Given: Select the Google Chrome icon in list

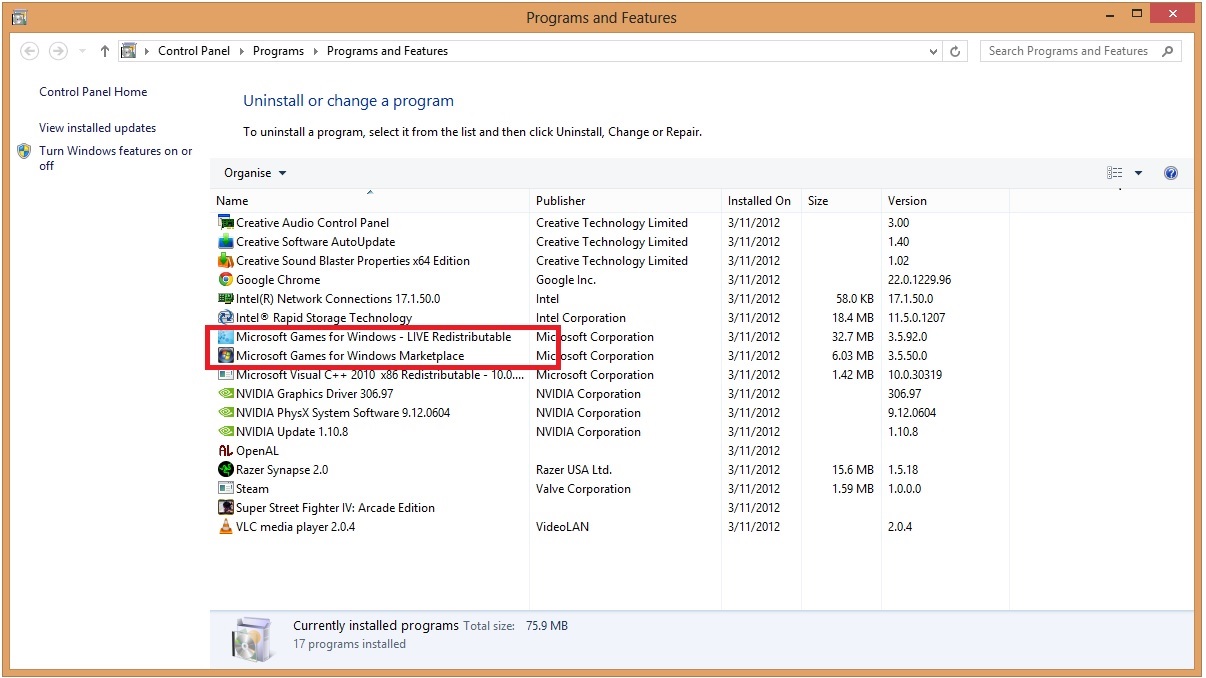Looking at the screenshot, I should pos(225,280).
